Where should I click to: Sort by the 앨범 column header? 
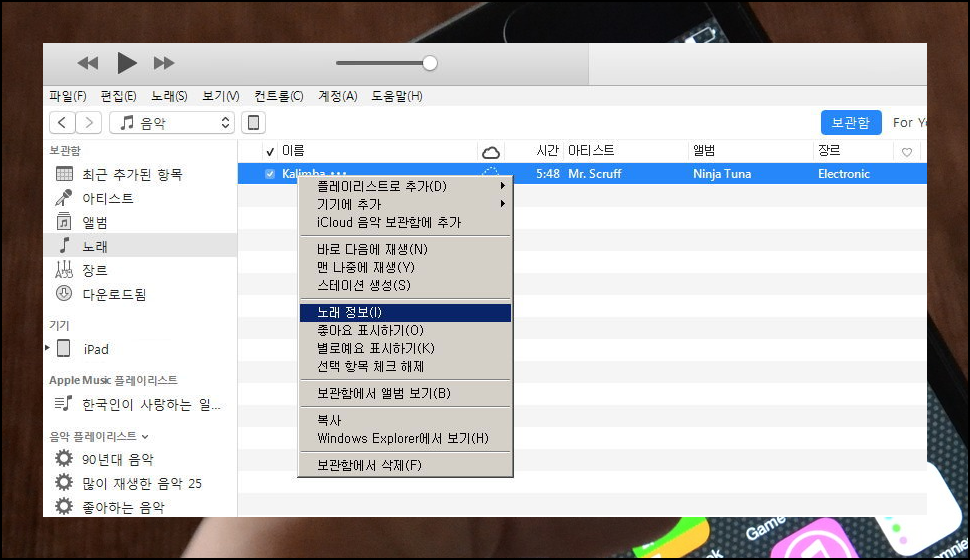pyautogui.click(x=704, y=150)
